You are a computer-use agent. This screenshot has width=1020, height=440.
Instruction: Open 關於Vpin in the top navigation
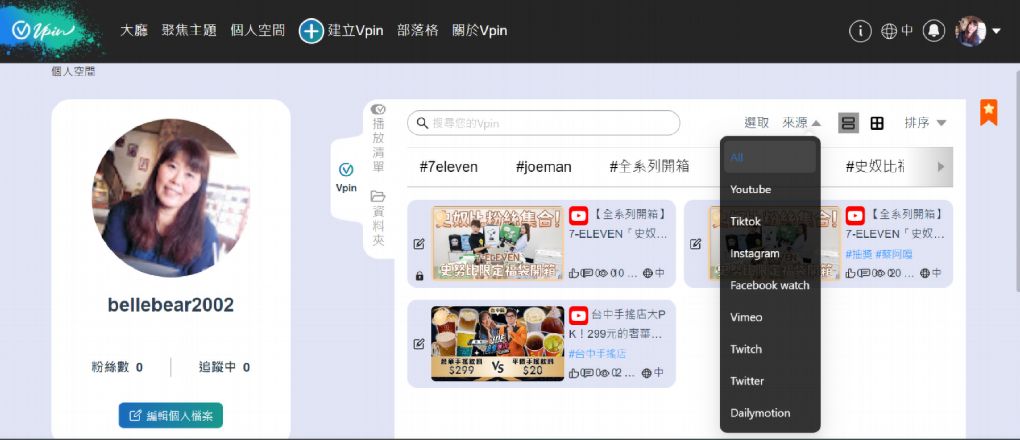(479, 31)
